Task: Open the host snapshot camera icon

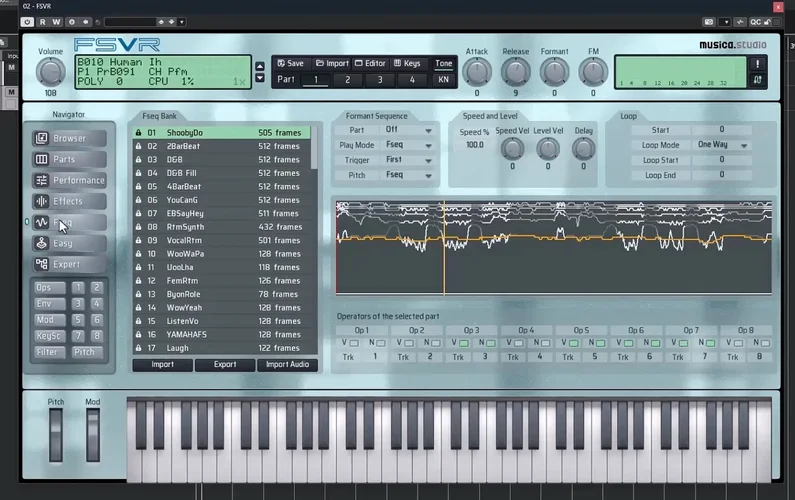Action: [709, 22]
